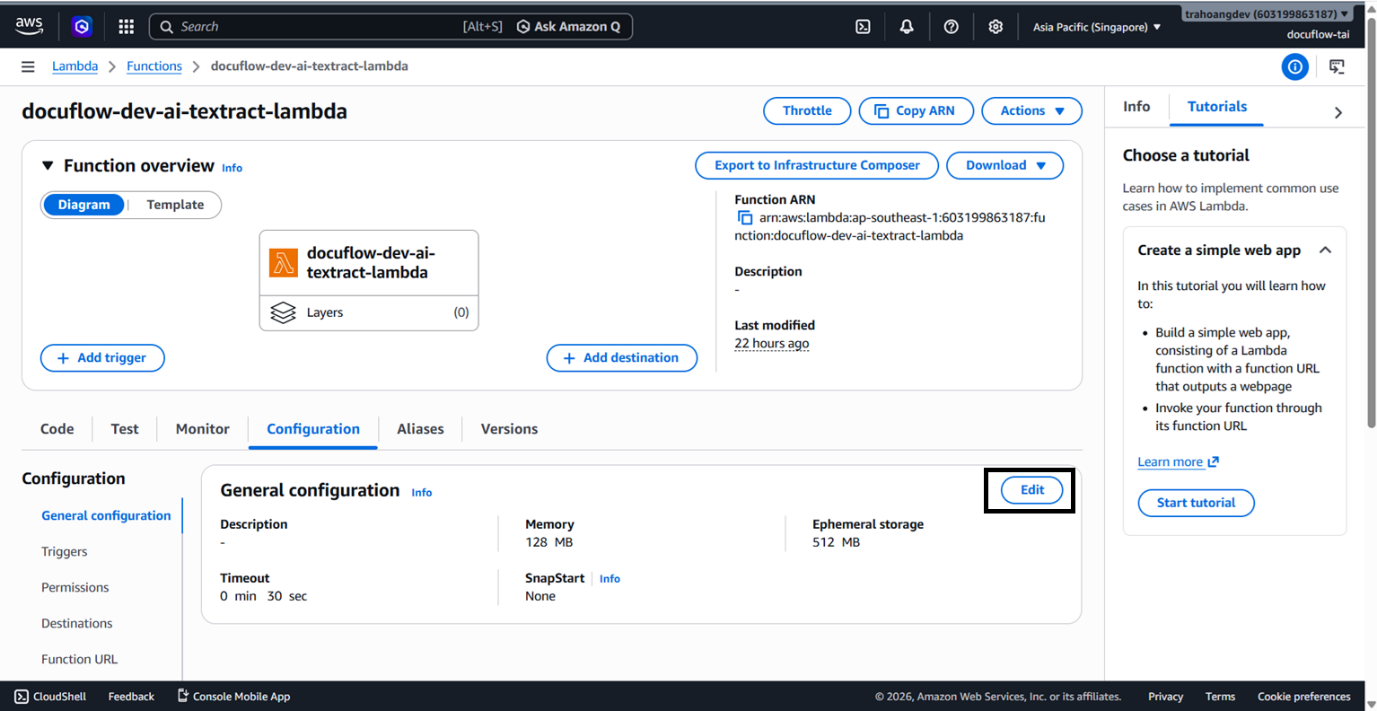Open the Info tab in the side panel
This screenshot has height=711, width=1377.
point(1137,106)
